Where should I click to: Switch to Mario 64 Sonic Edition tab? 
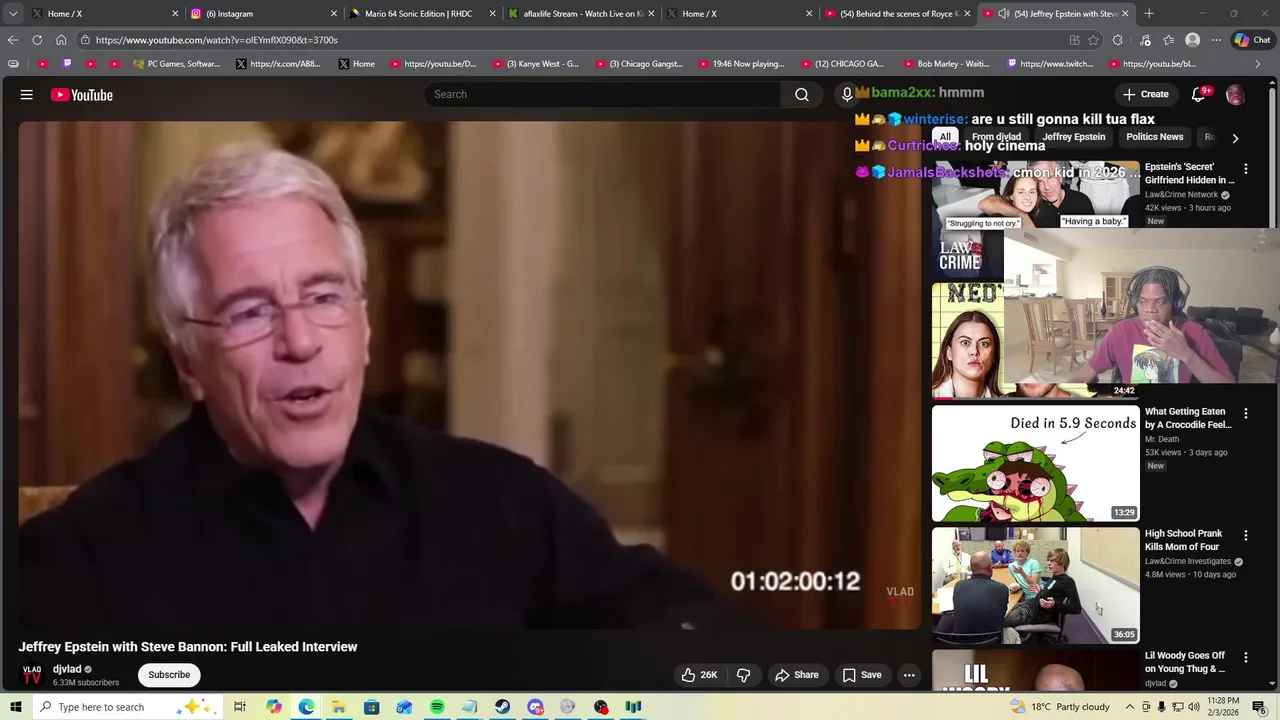pos(421,13)
